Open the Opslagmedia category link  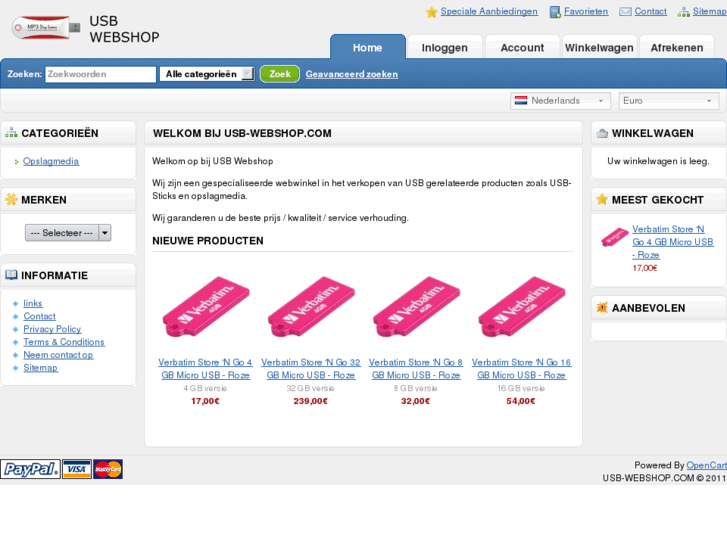(x=51, y=161)
